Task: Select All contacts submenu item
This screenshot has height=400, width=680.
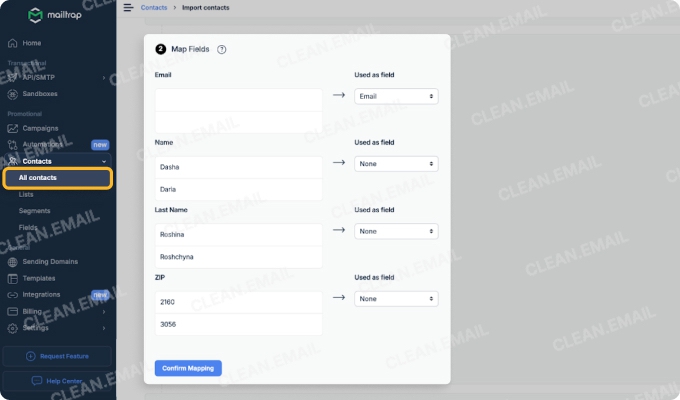Action: [58, 178]
